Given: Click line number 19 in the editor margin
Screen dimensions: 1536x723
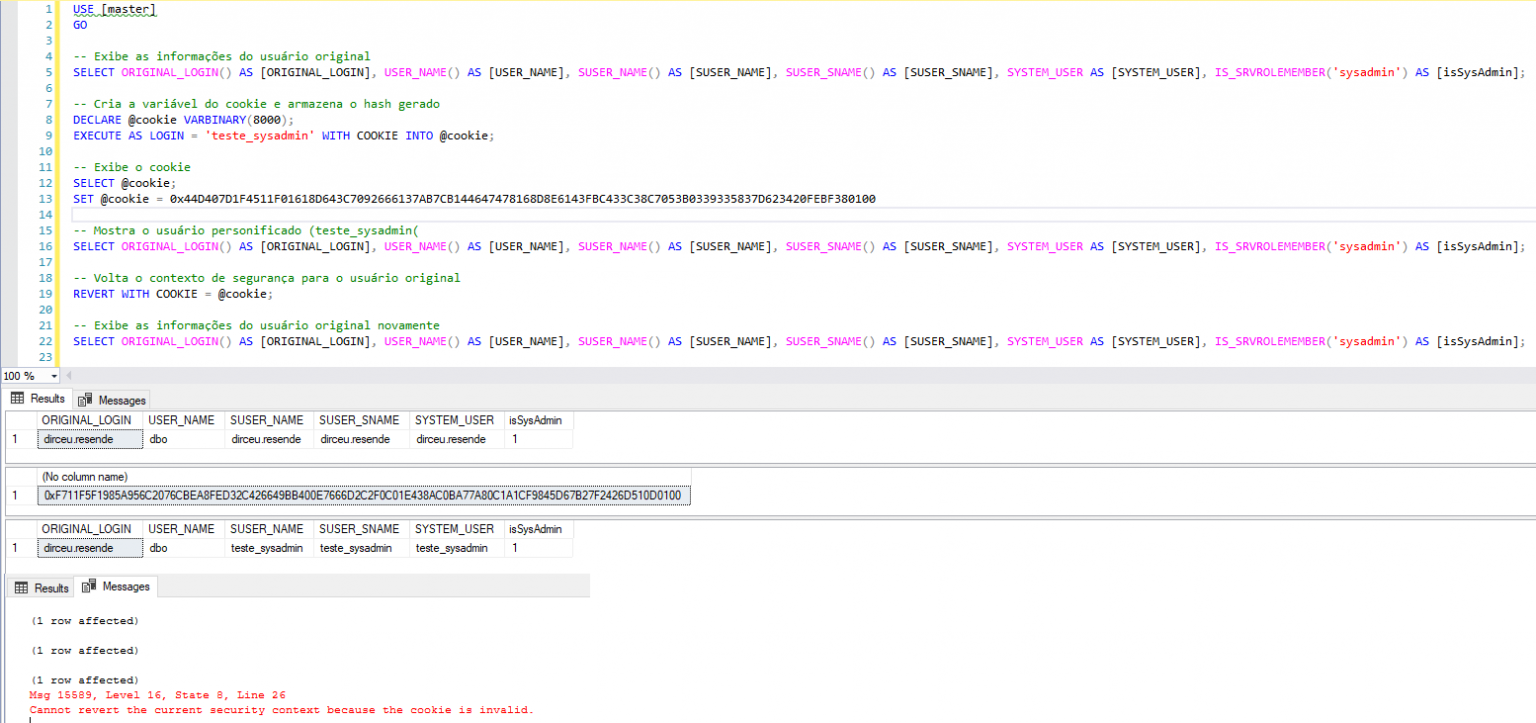Looking at the screenshot, I should tap(46, 293).
